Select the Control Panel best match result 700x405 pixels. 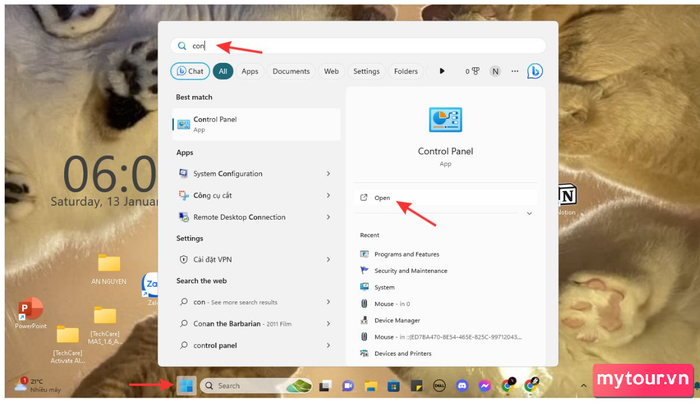point(256,124)
